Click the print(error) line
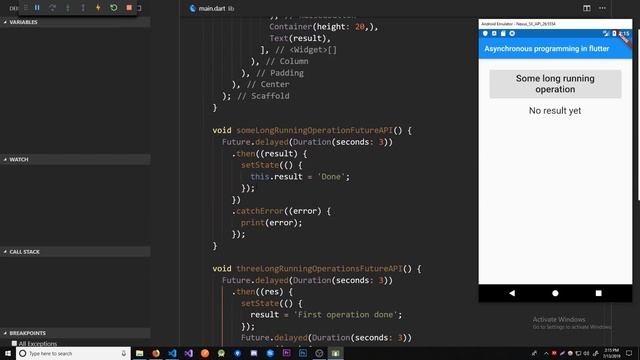Image resolution: width=640 pixels, height=360 pixels. (271, 223)
